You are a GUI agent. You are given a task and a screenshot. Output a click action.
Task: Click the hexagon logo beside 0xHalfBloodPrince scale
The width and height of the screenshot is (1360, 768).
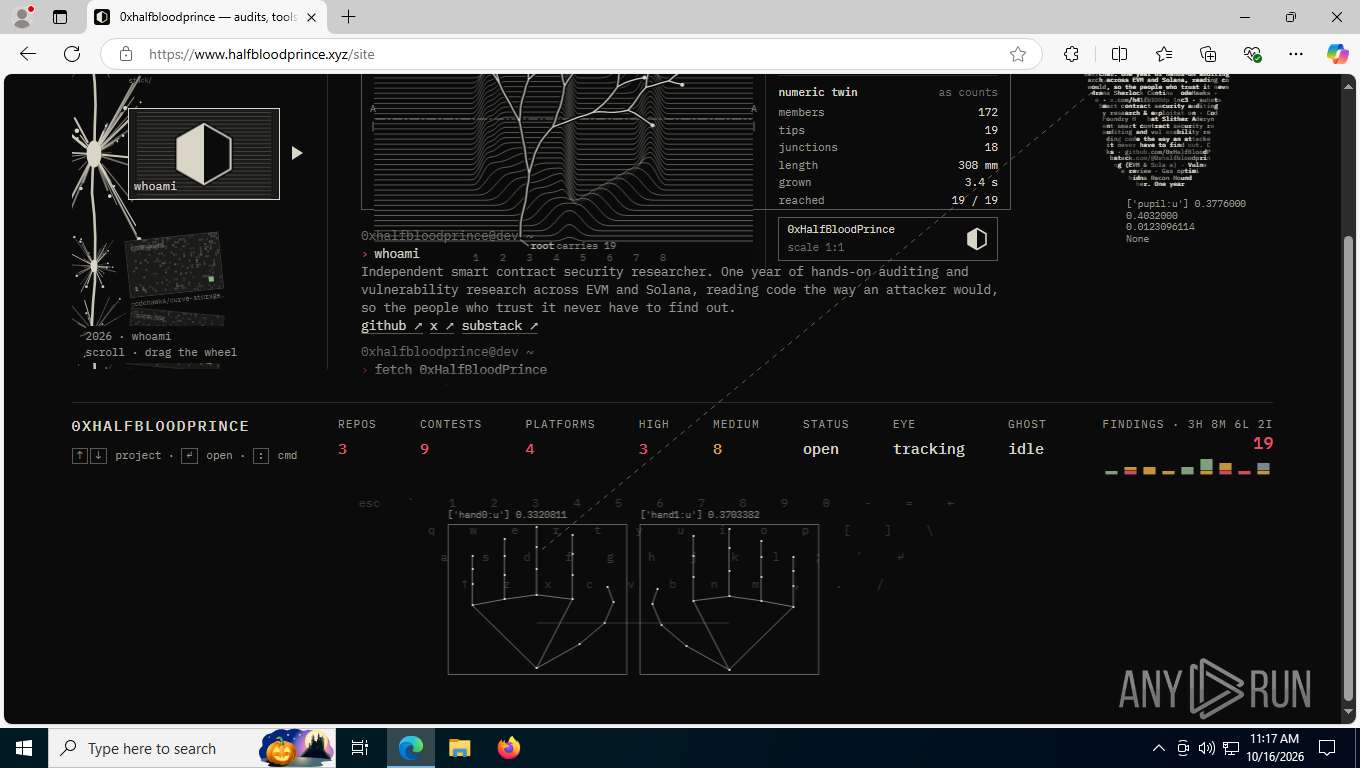tap(977, 238)
